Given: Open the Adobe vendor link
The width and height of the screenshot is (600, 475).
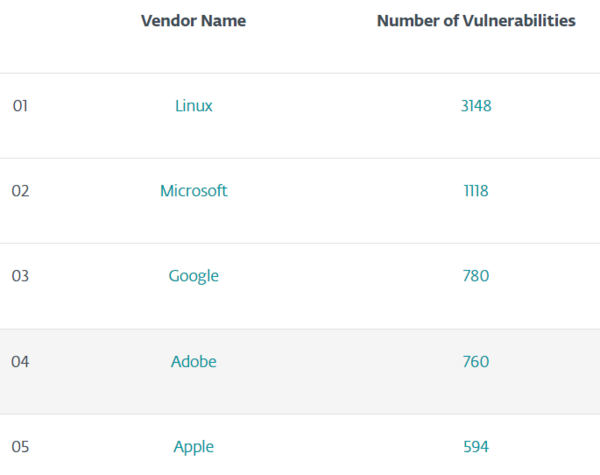Looking at the screenshot, I should tap(194, 362).
